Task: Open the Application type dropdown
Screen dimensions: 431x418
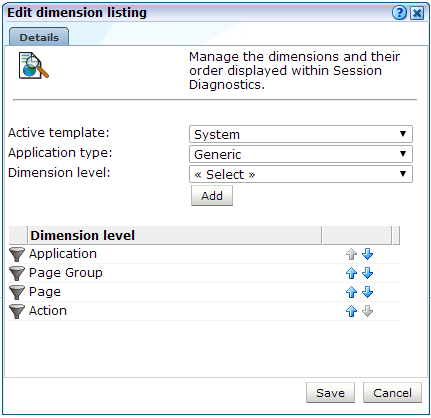Action: 301,154
